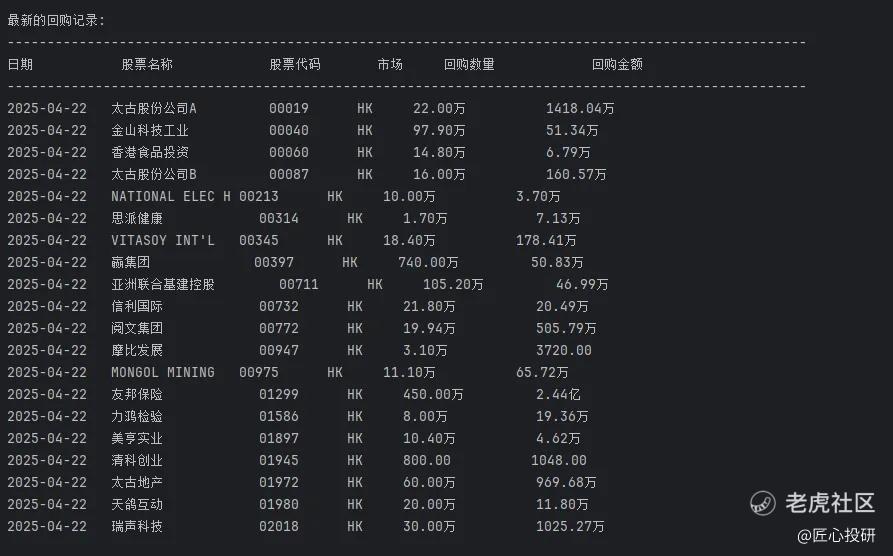Click the 市场 column header
Viewport: 893px width, 556px height.
(x=390, y=64)
